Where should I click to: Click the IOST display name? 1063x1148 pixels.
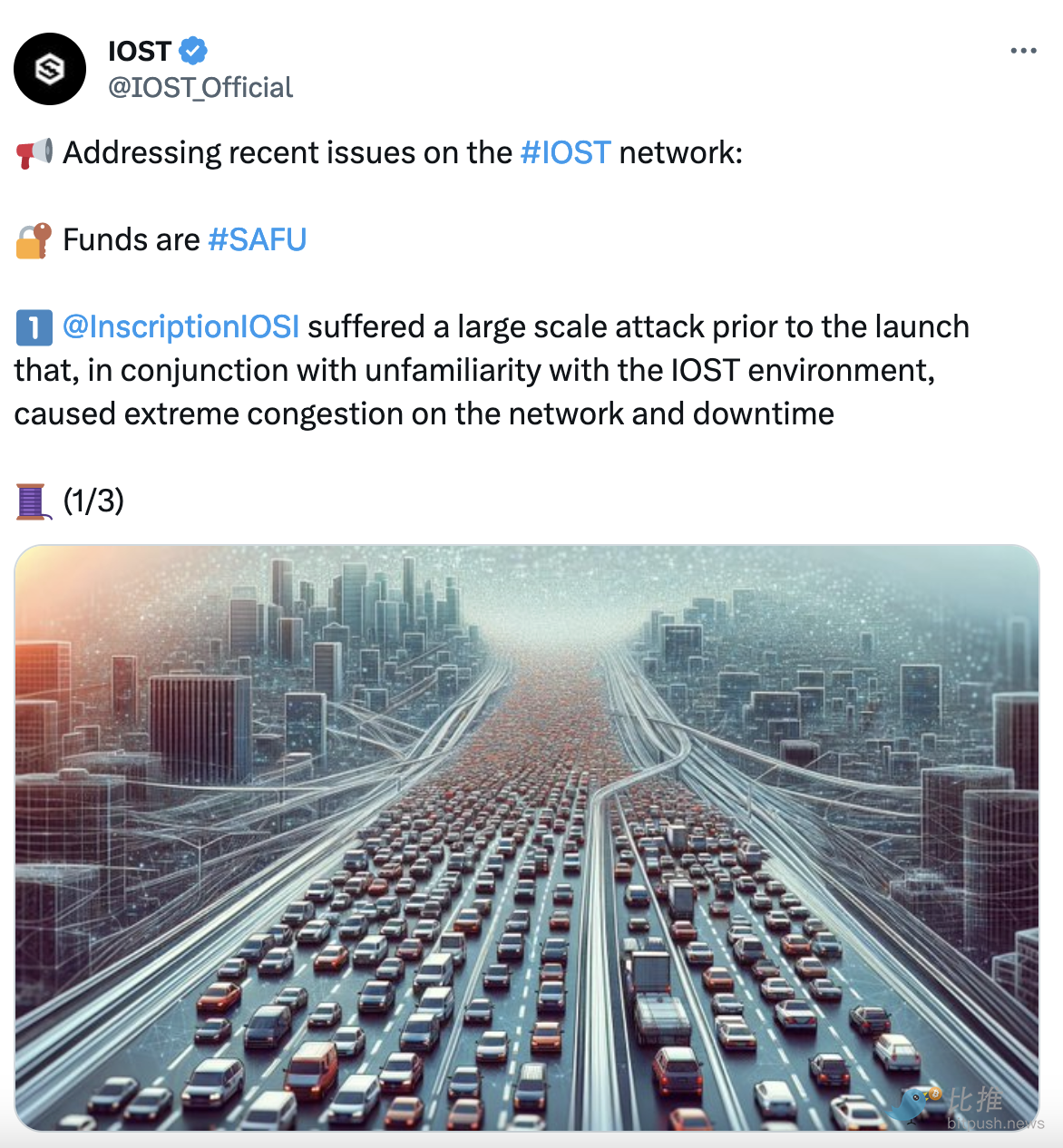pos(140,51)
